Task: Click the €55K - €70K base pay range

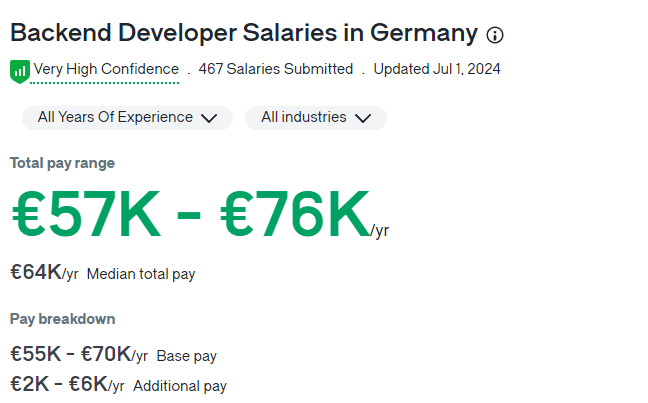Action: point(70,354)
